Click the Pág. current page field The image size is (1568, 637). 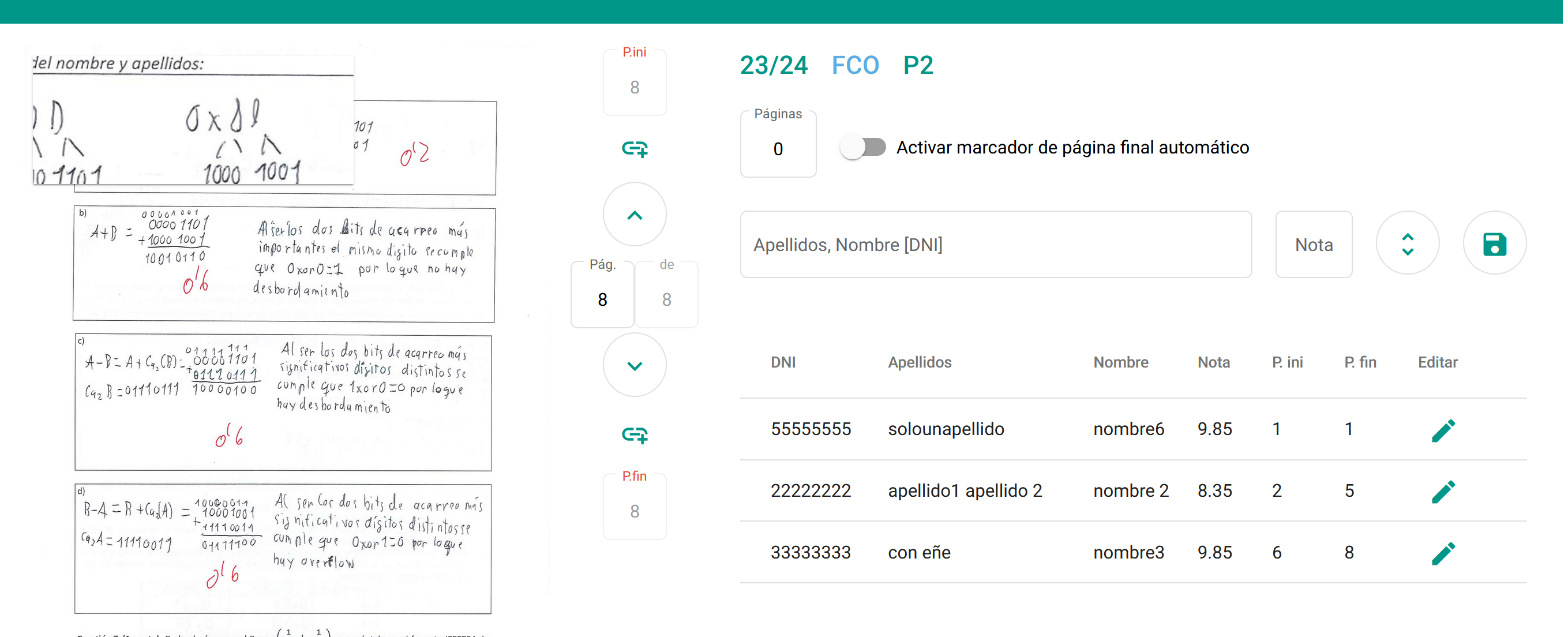(602, 299)
